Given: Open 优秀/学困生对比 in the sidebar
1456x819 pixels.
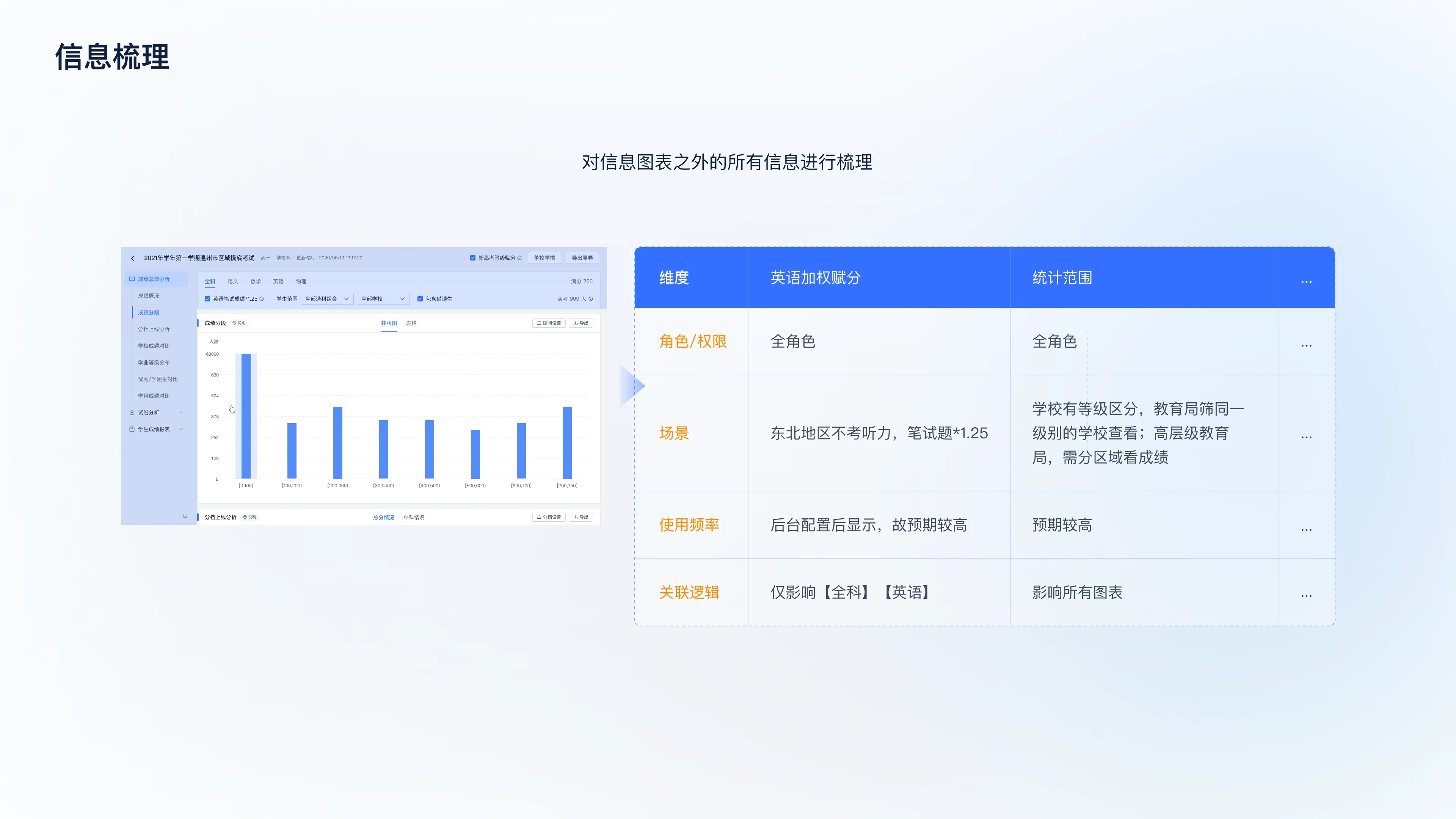Looking at the screenshot, I should pyautogui.click(x=158, y=379).
